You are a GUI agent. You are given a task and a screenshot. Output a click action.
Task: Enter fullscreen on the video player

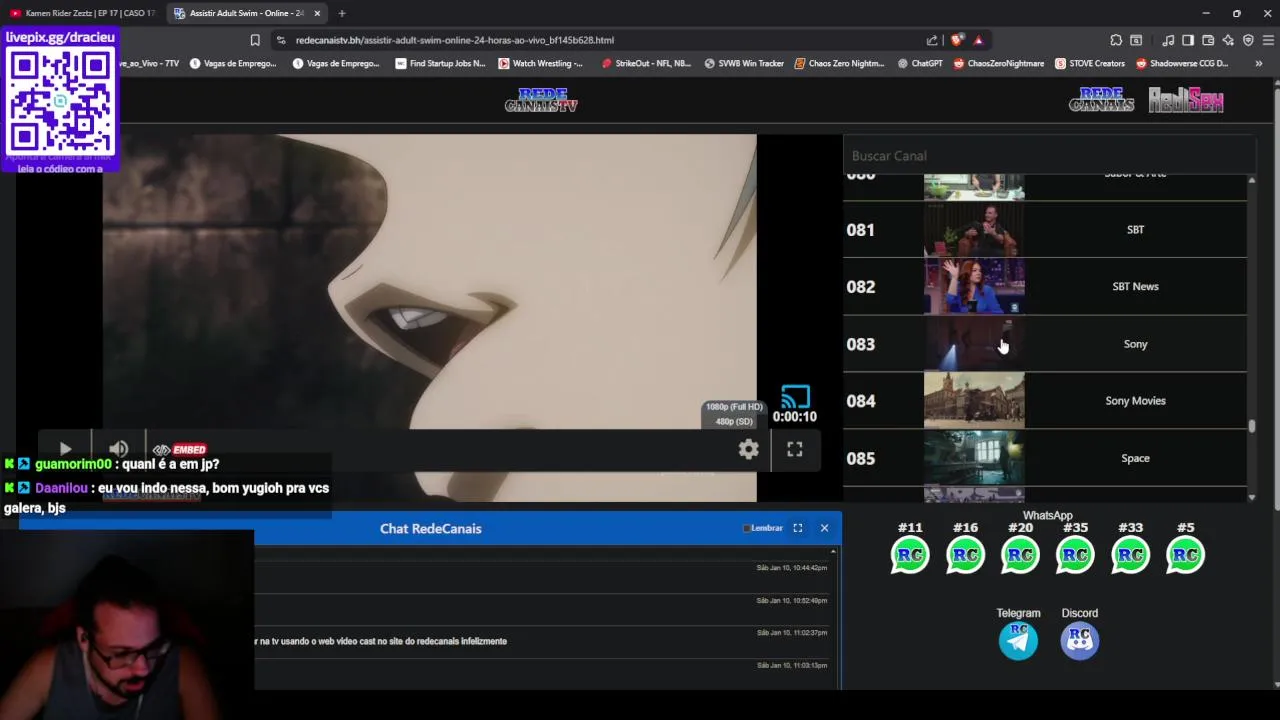pyautogui.click(x=795, y=450)
